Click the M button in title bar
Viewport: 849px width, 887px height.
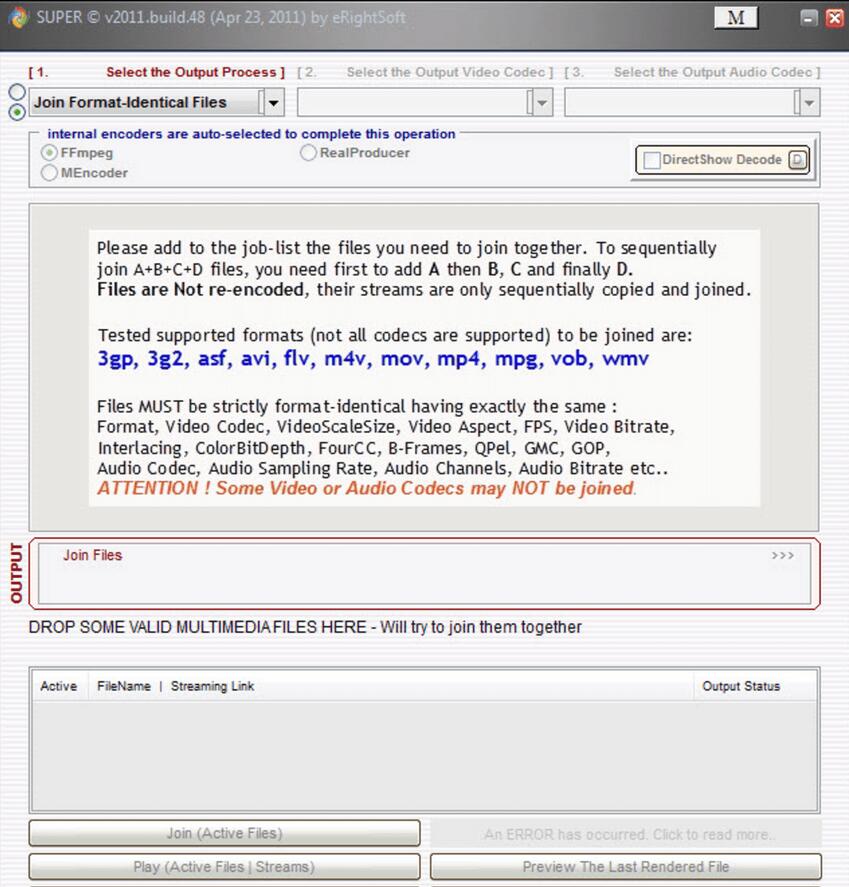(735, 17)
